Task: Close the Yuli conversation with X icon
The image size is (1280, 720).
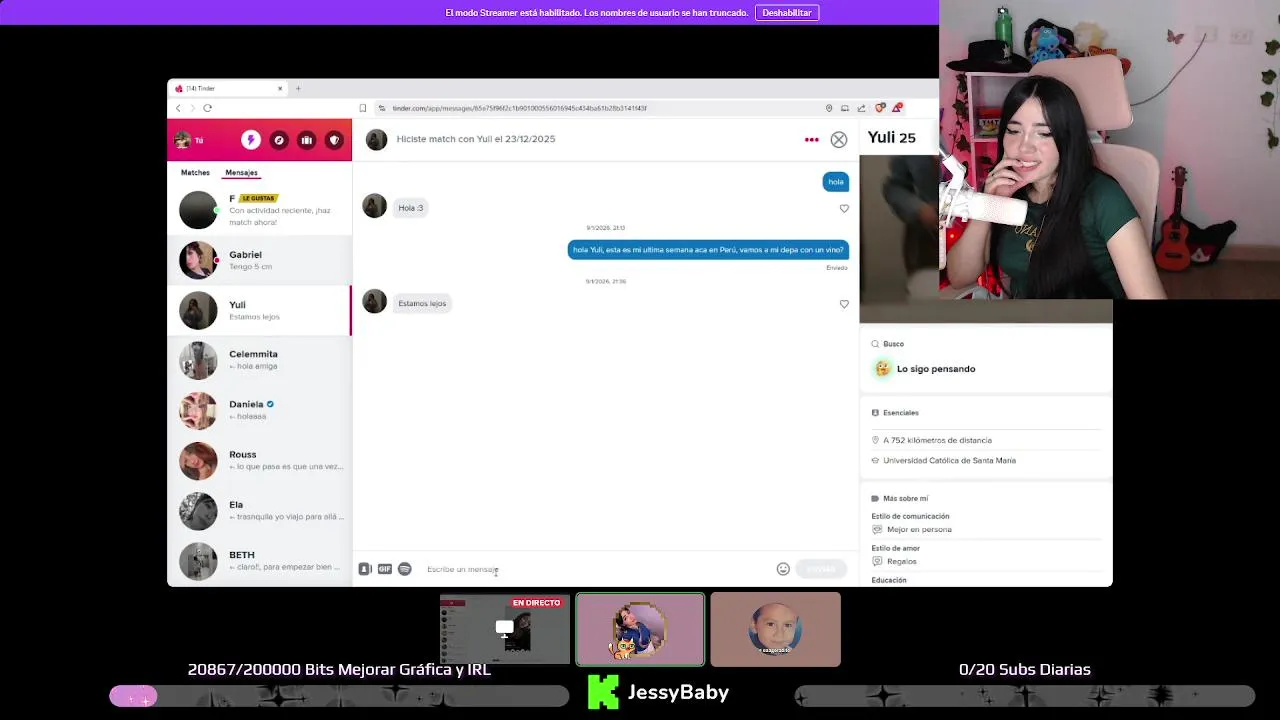Action: (839, 140)
